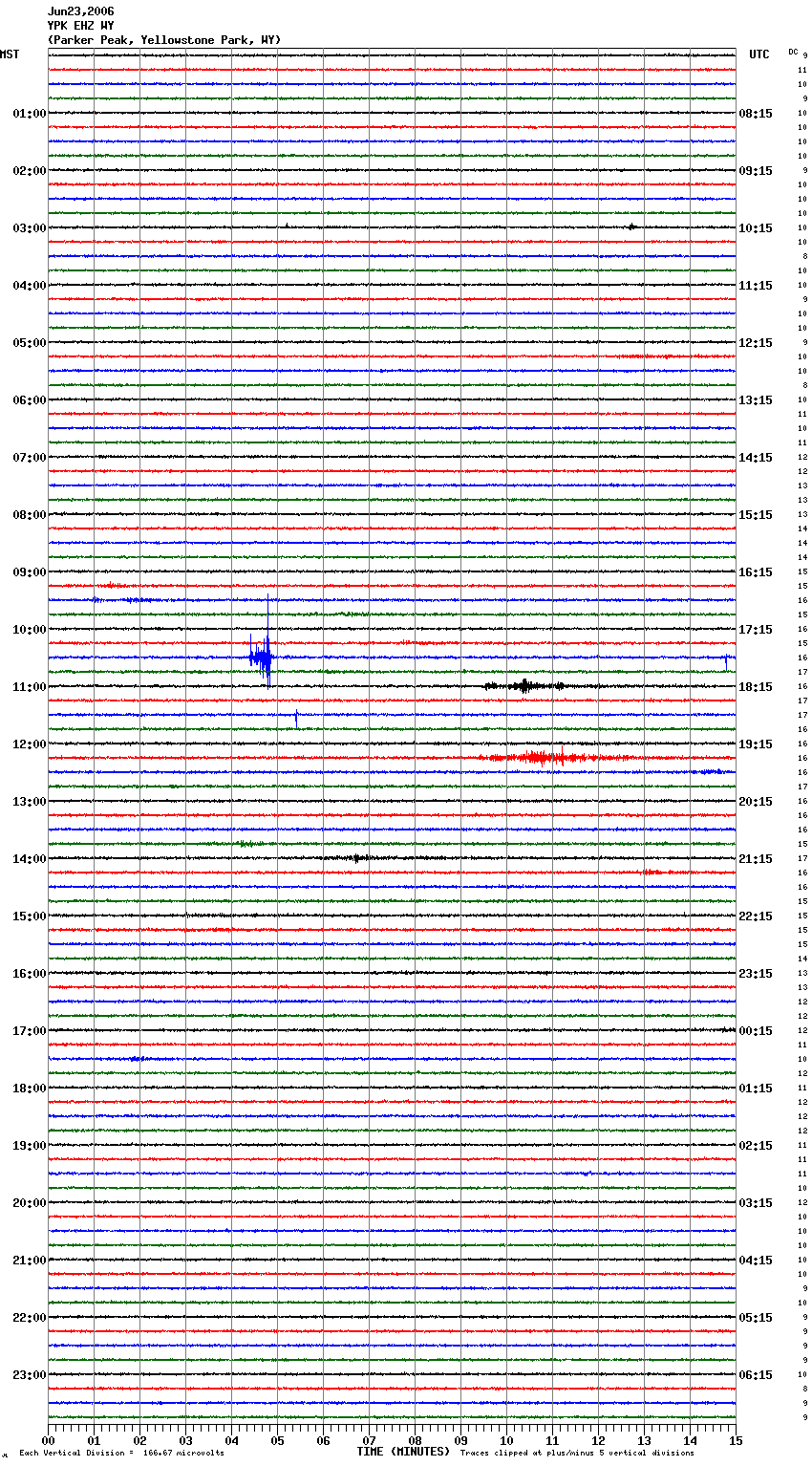This screenshot has height=1466, width=812.
Task: Click the 18:15 UTC time label
Action: [x=756, y=687]
